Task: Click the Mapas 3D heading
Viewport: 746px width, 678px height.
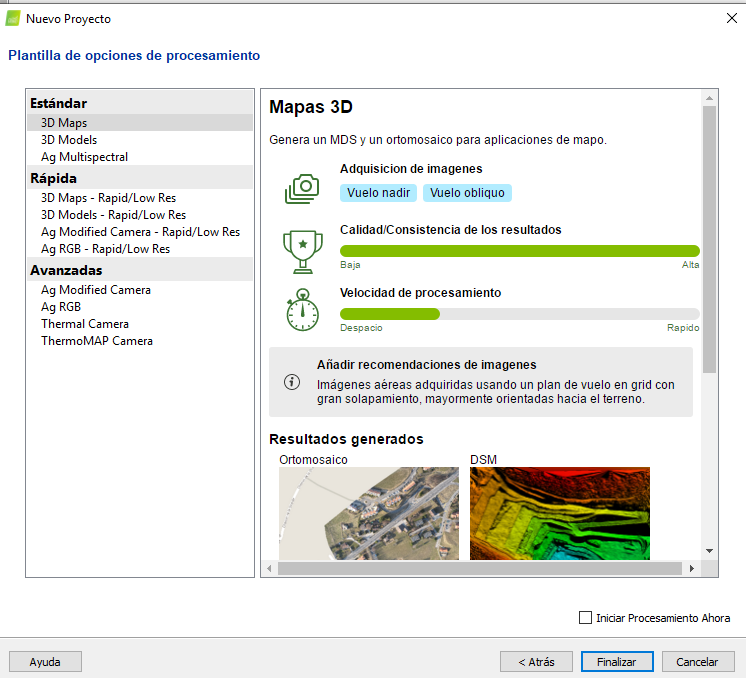Action: [x=311, y=107]
